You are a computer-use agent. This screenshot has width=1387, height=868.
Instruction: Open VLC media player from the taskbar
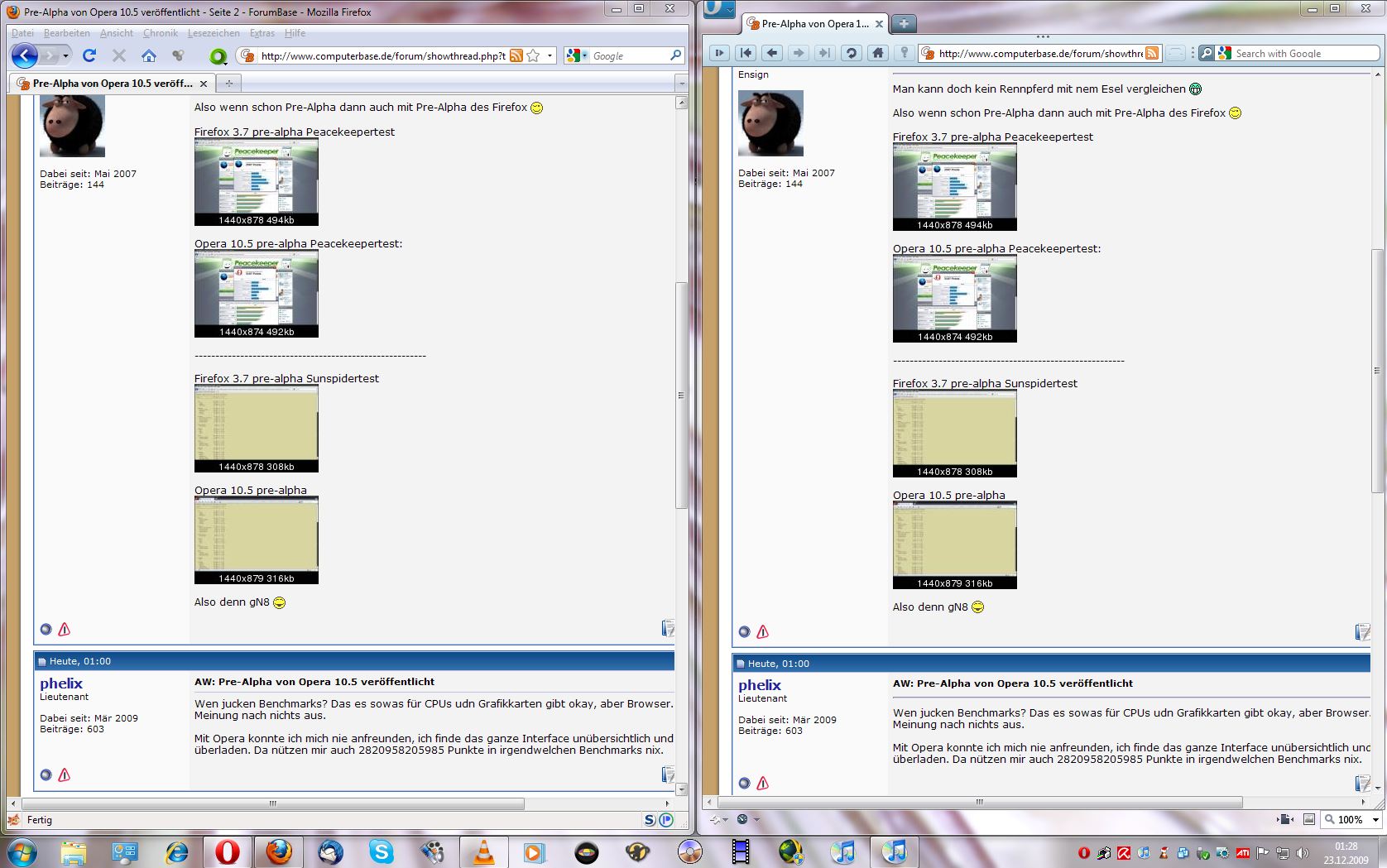click(x=483, y=851)
